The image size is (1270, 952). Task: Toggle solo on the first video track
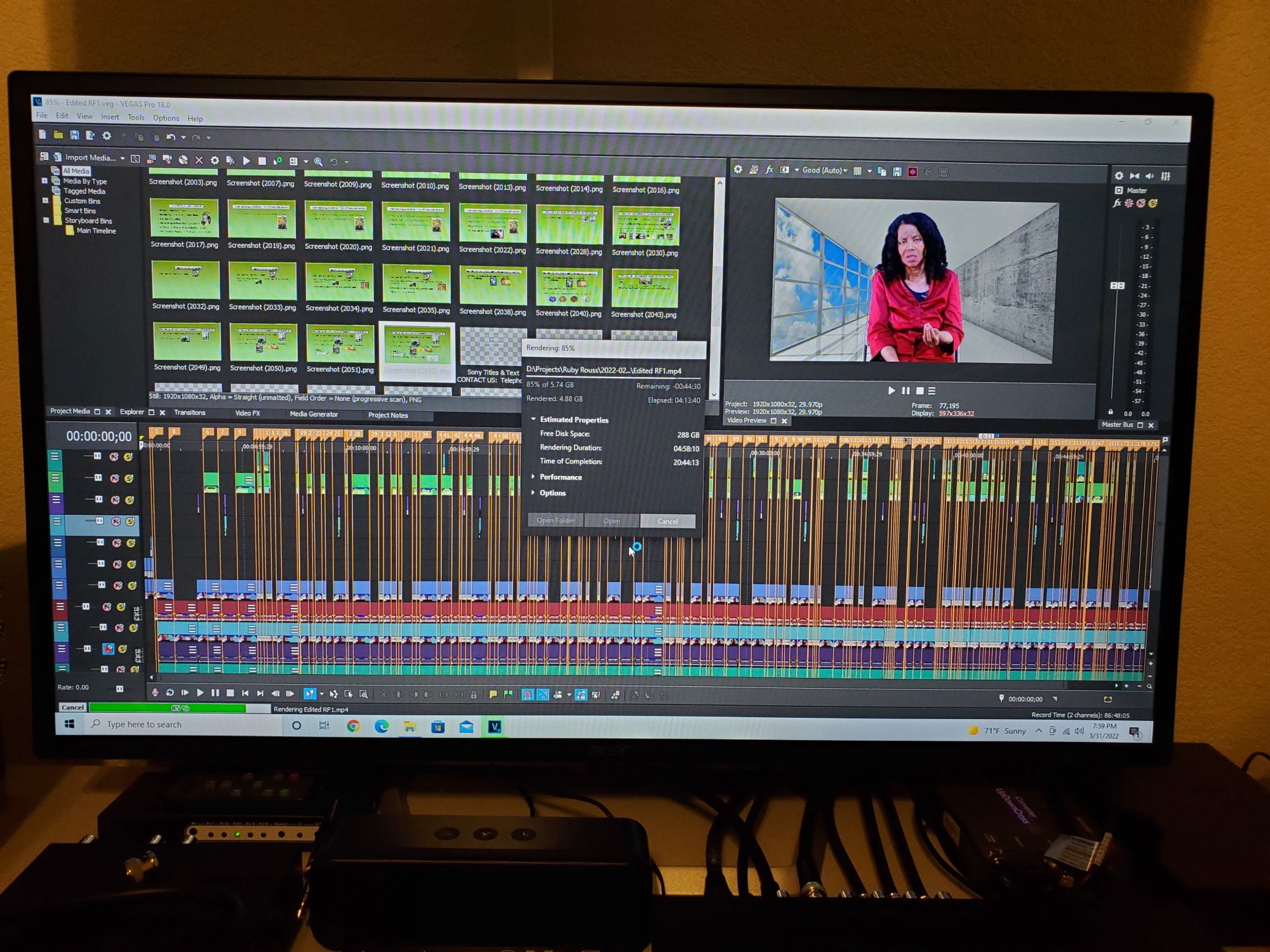pos(128,457)
